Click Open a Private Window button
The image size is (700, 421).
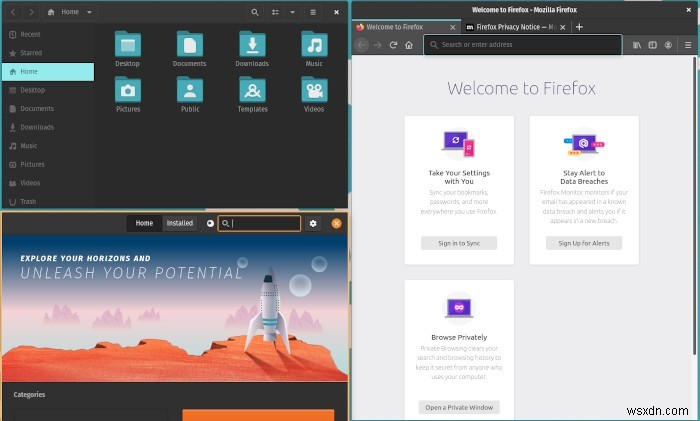459,408
